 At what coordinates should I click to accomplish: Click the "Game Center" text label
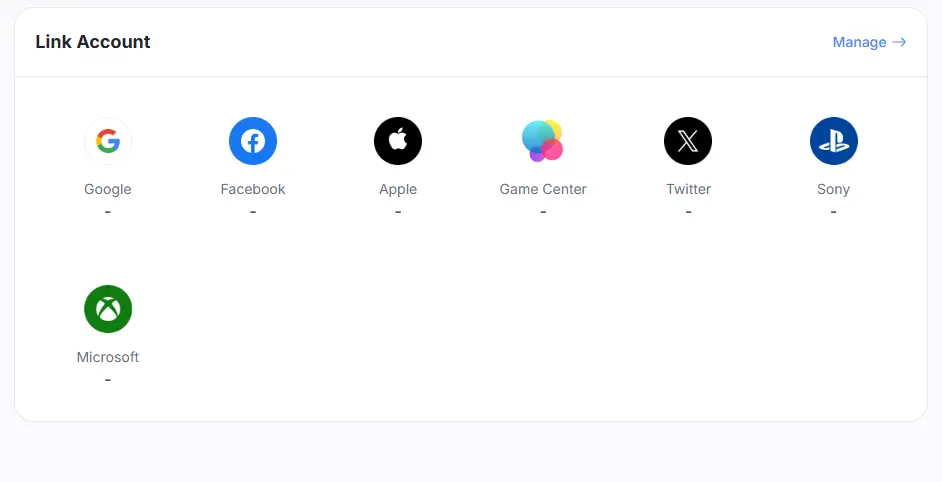tap(543, 189)
